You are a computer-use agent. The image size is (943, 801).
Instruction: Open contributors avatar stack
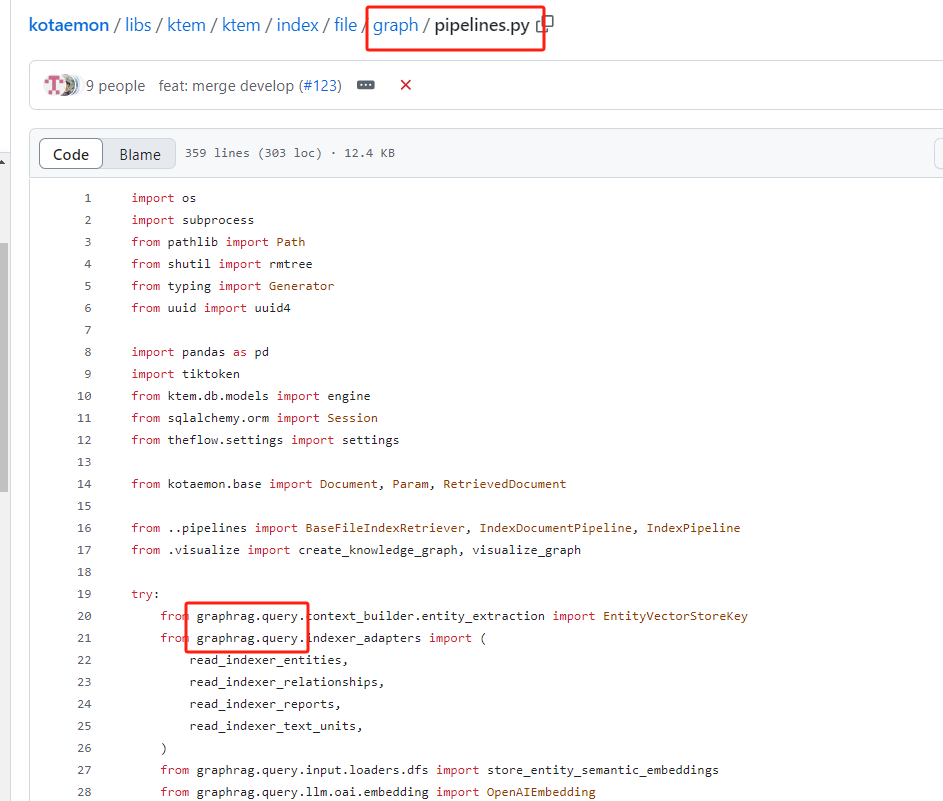coord(60,85)
